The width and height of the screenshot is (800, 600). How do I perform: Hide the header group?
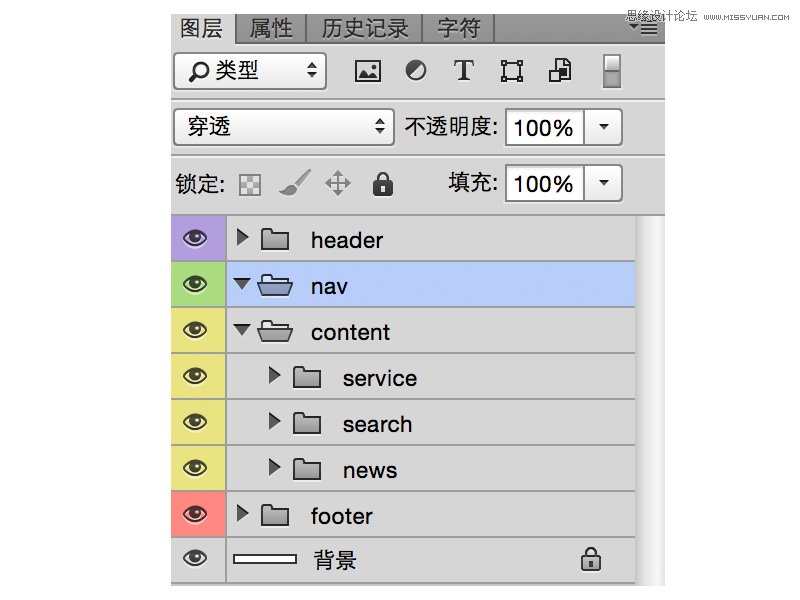(197, 238)
